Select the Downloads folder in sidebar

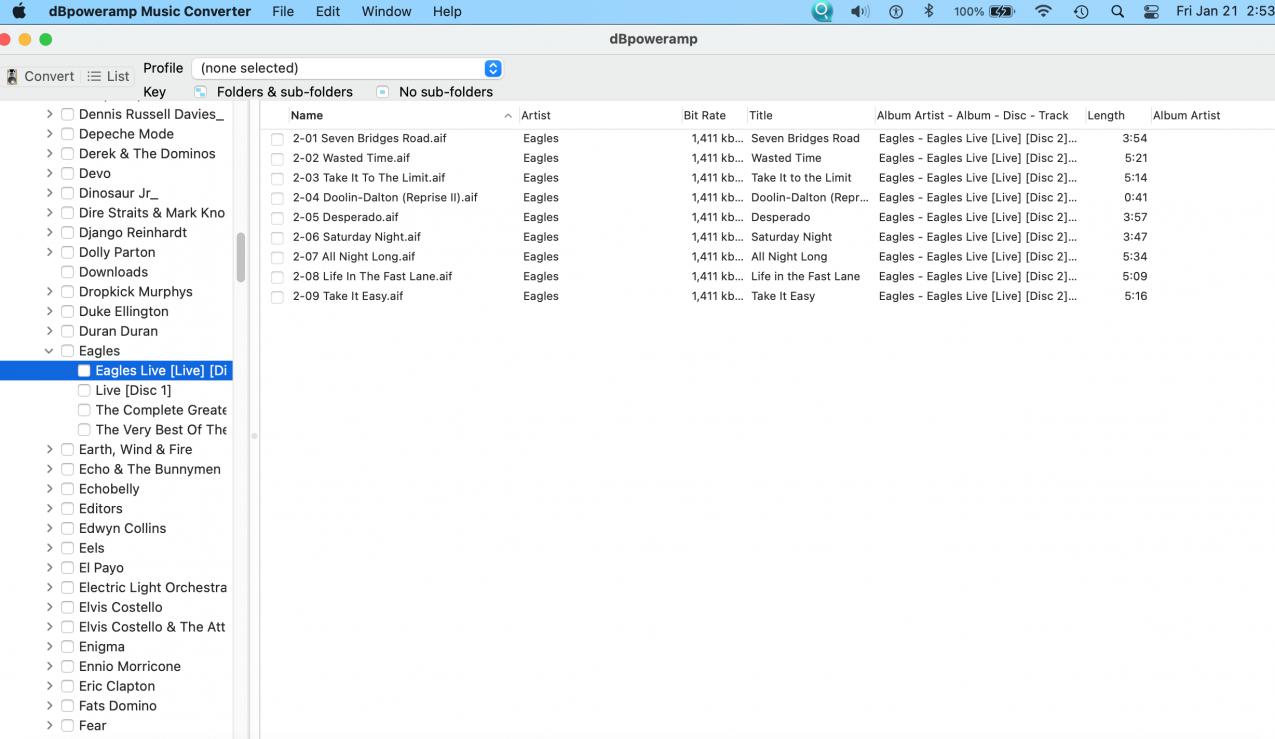coord(113,272)
